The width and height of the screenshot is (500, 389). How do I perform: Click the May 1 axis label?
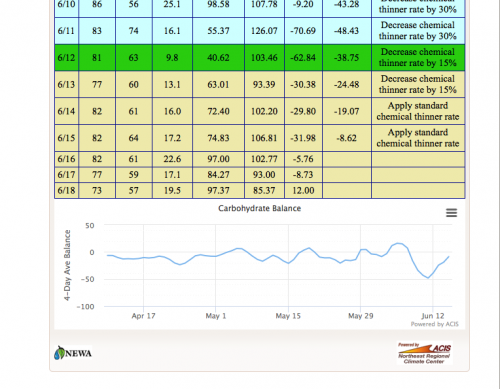pyautogui.click(x=216, y=316)
